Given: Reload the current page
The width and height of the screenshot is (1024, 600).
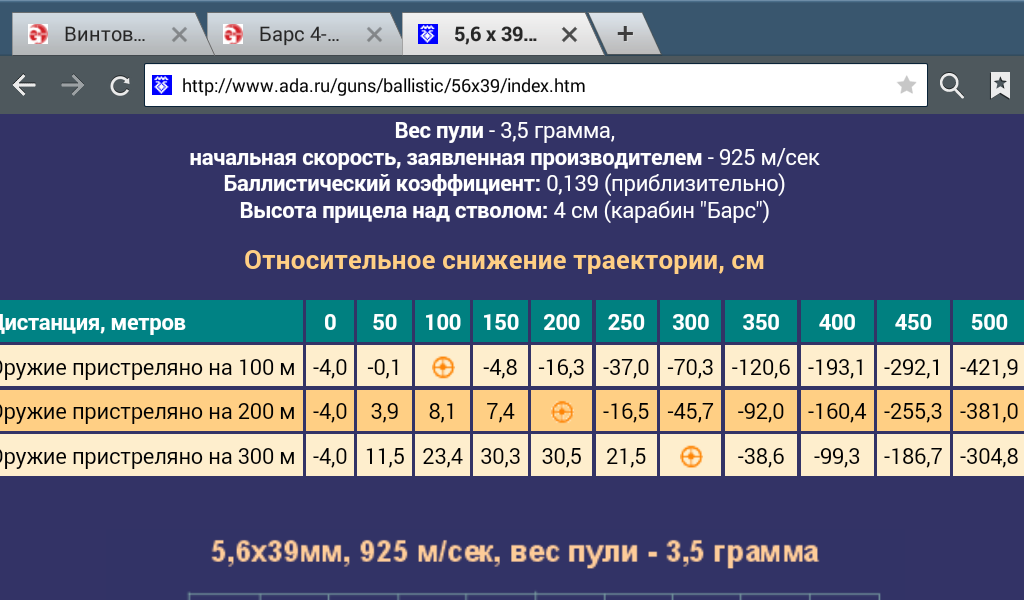Looking at the screenshot, I should (120, 86).
